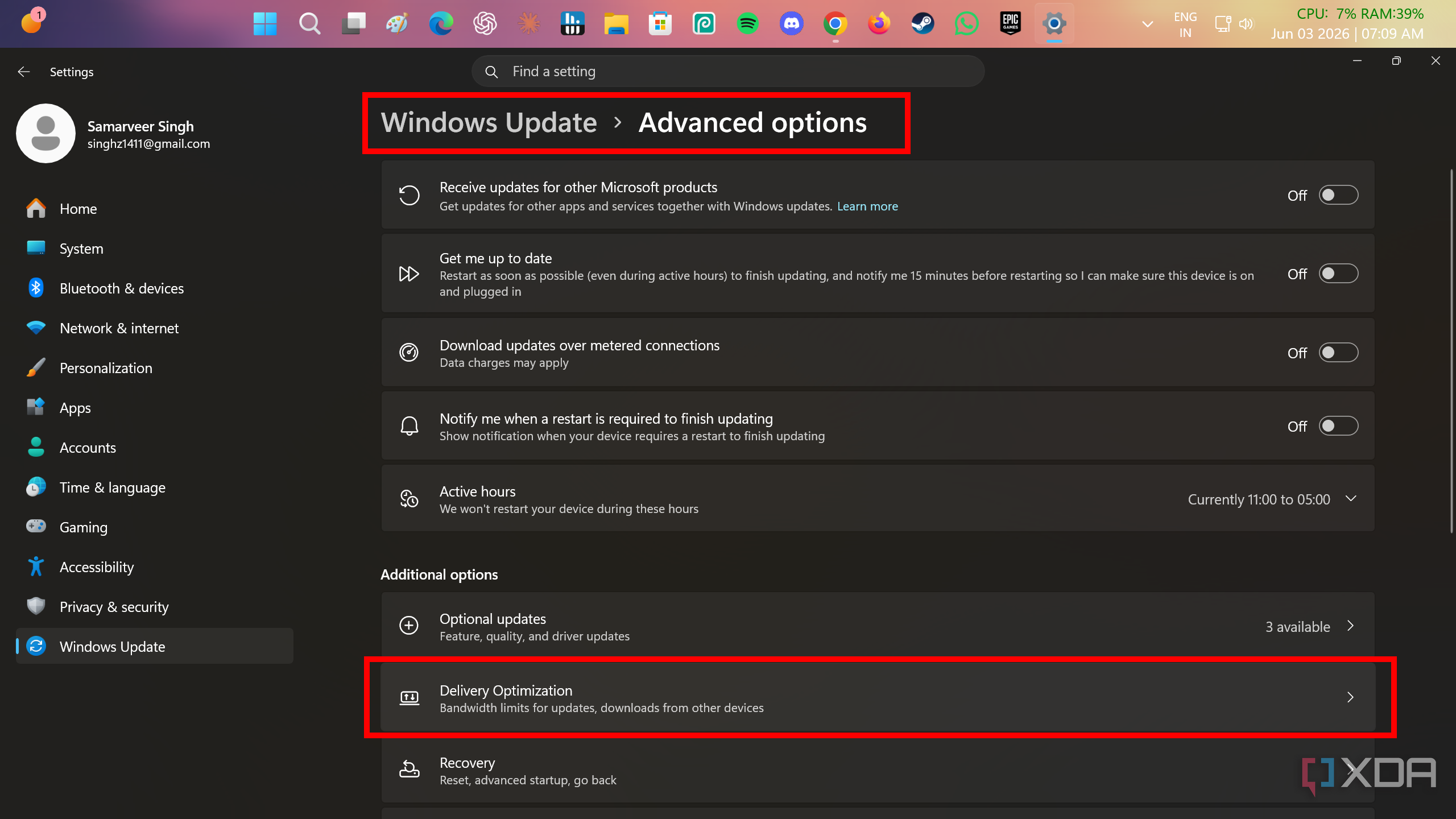Go back using the Settings back arrow
The image size is (1456, 819).
click(x=24, y=72)
